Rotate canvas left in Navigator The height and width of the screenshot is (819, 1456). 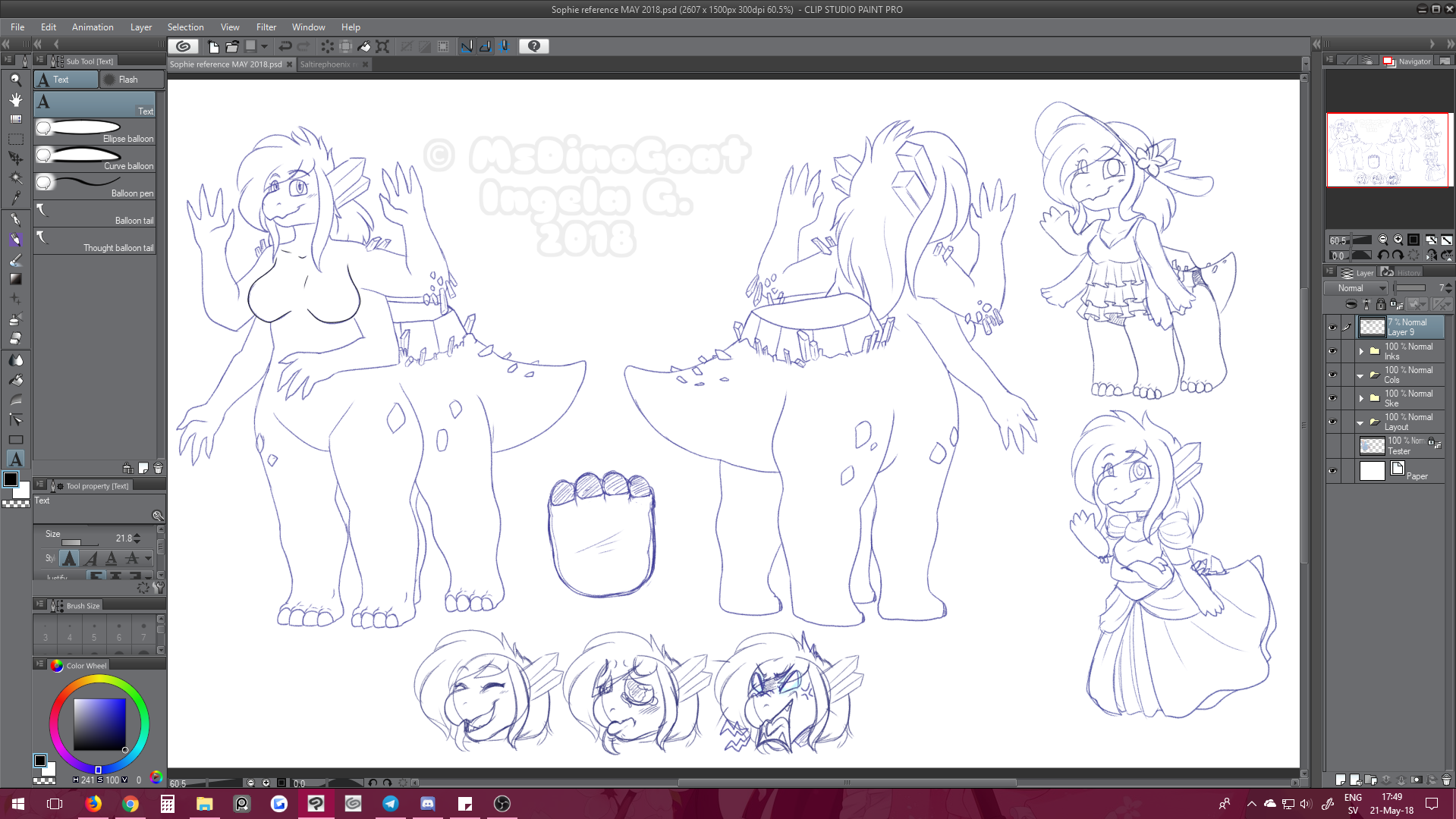click(x=1382, y=256)
